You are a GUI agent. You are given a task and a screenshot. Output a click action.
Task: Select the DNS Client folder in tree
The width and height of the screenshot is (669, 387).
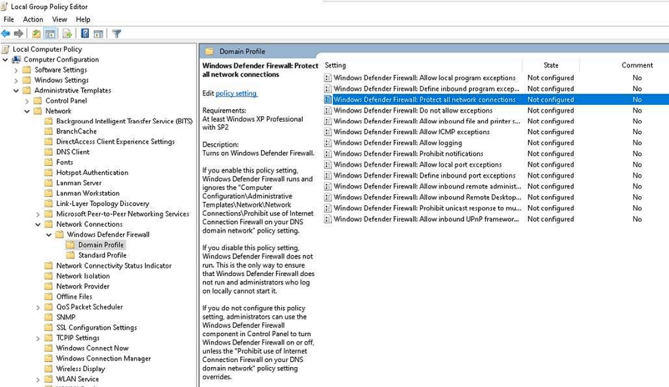(73, 152)
